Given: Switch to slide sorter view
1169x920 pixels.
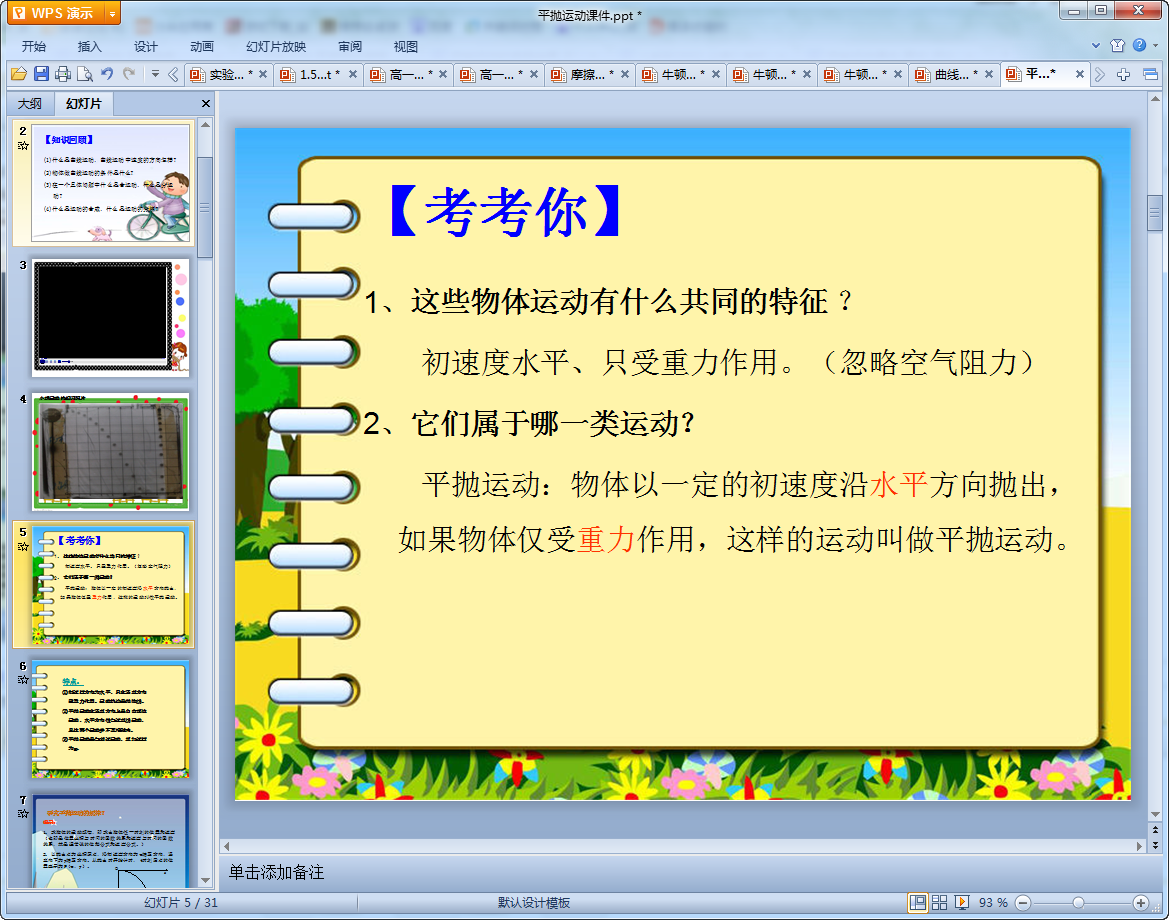Looking at the screenshot, I should [940, 902].
